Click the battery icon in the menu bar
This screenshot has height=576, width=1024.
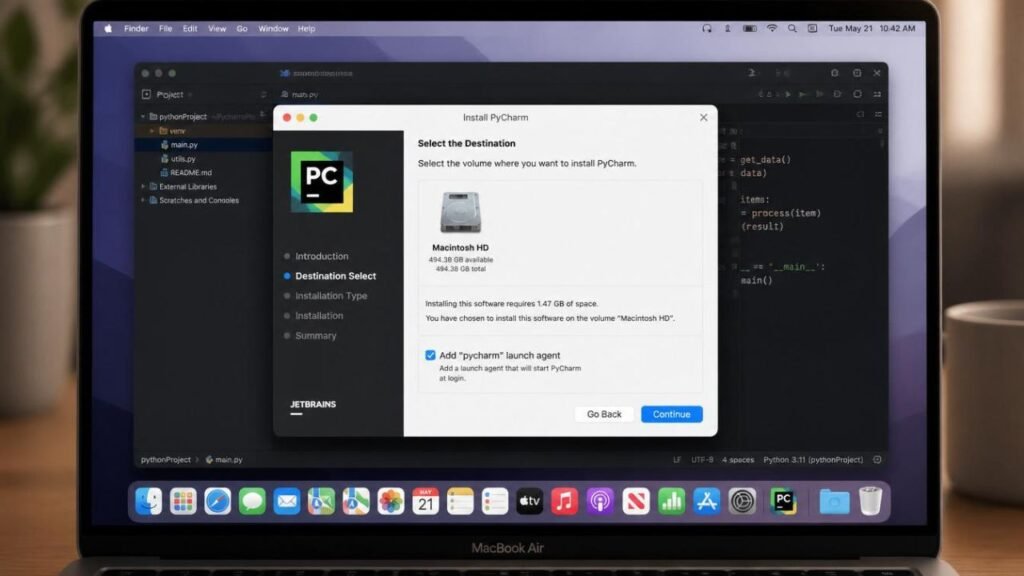[x=750, y=29]
